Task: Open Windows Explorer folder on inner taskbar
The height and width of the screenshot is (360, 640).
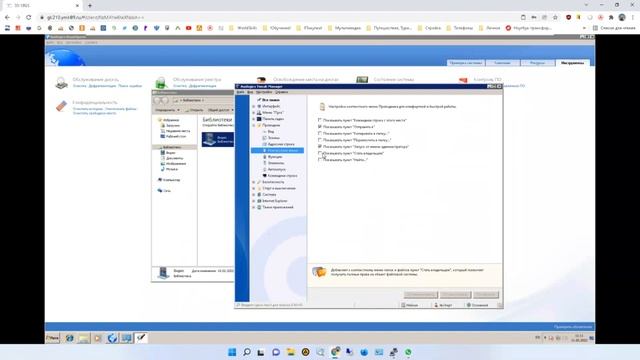Action: tap(84, 338)
